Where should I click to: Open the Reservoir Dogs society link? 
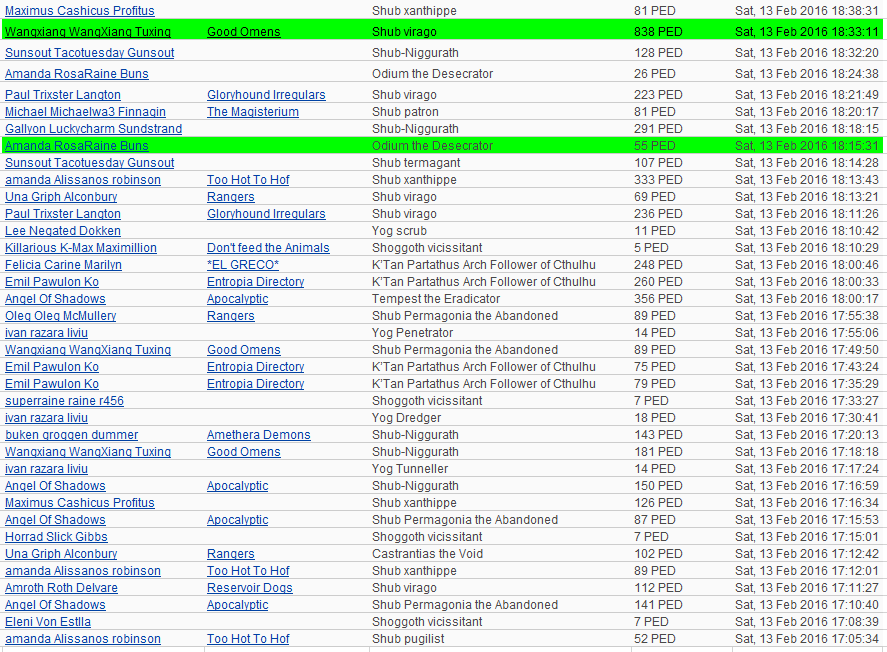pos(249,588)
